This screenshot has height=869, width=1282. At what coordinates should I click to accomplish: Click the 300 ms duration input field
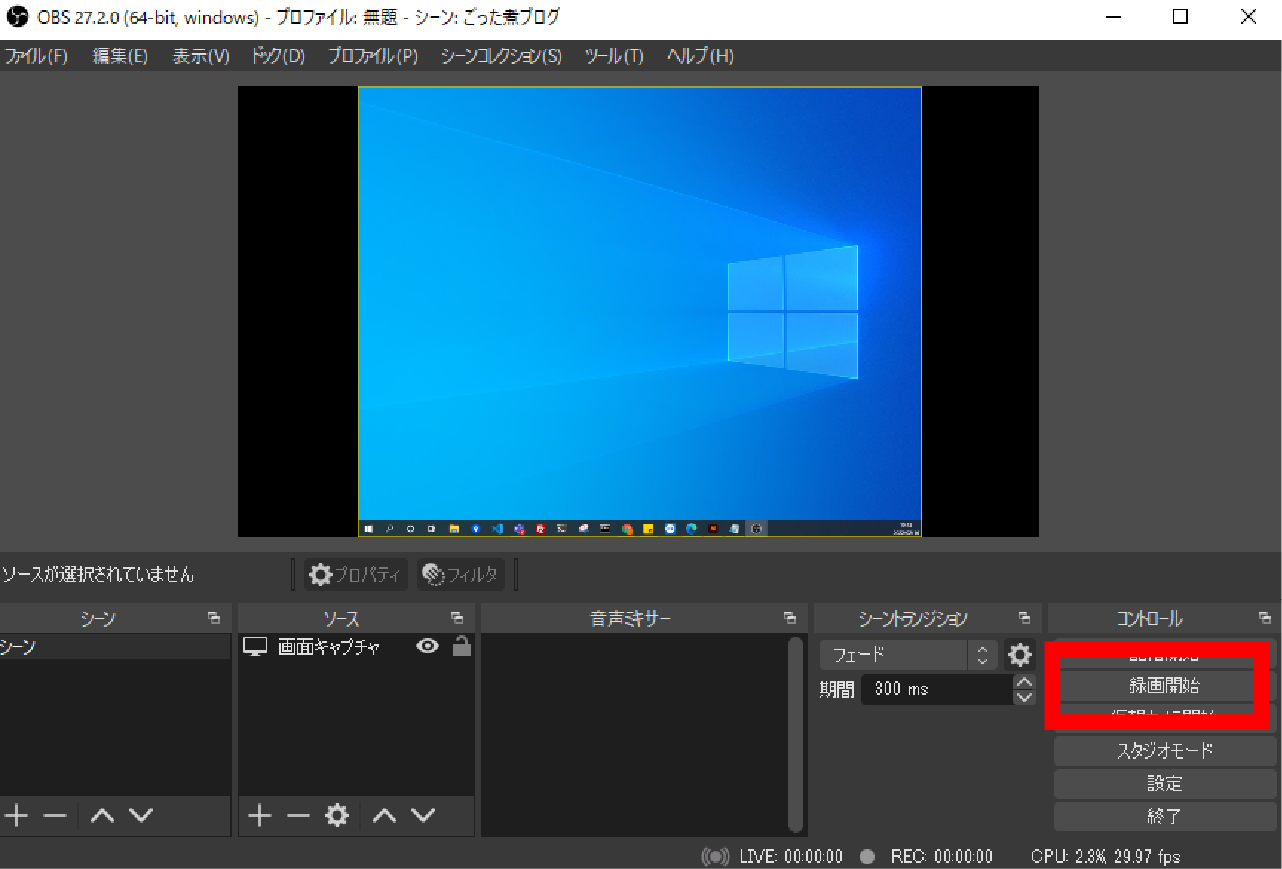935,688
